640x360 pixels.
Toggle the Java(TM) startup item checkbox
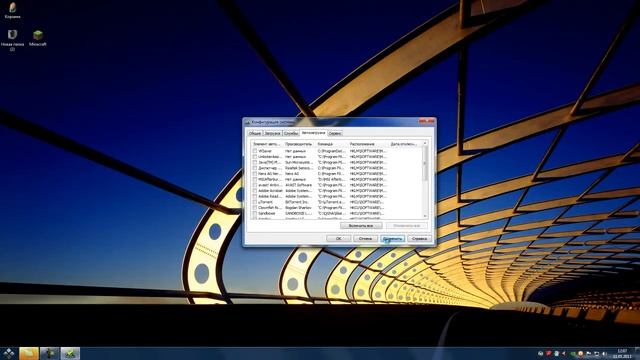pos(255,162)
